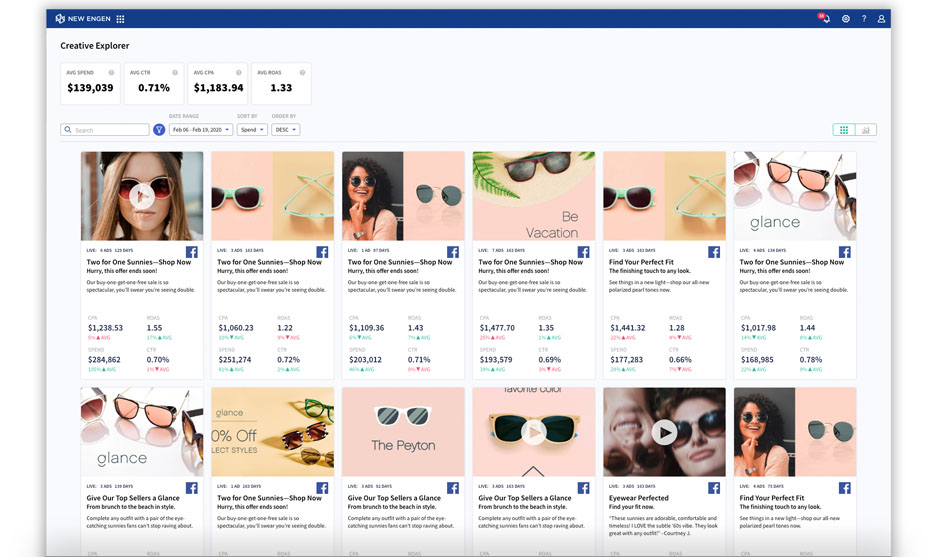Open Find Your Perfect Fit title on $177,283 card

coord(641,262)
